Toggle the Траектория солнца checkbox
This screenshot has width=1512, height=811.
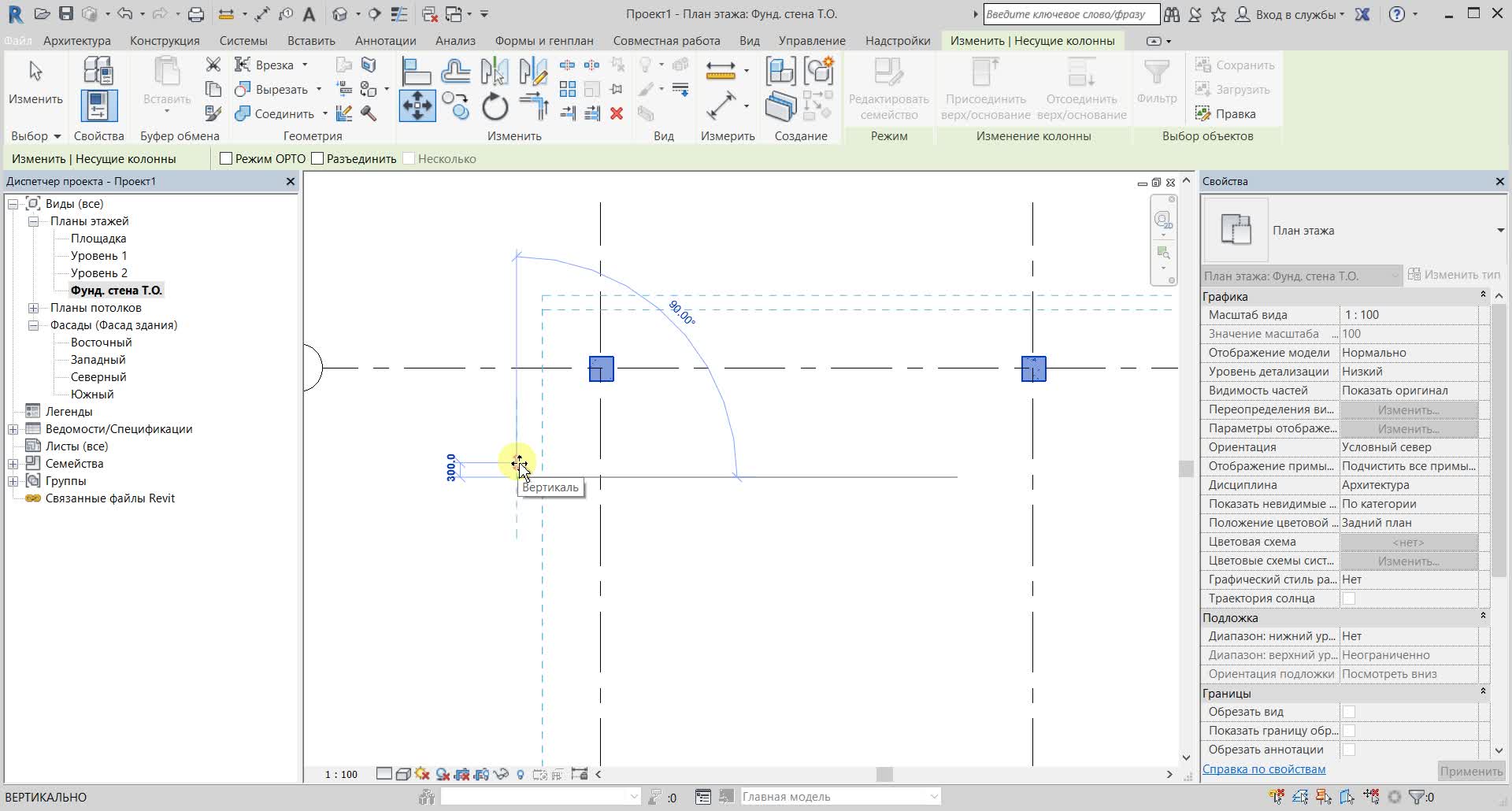(x=1349, y=598)
